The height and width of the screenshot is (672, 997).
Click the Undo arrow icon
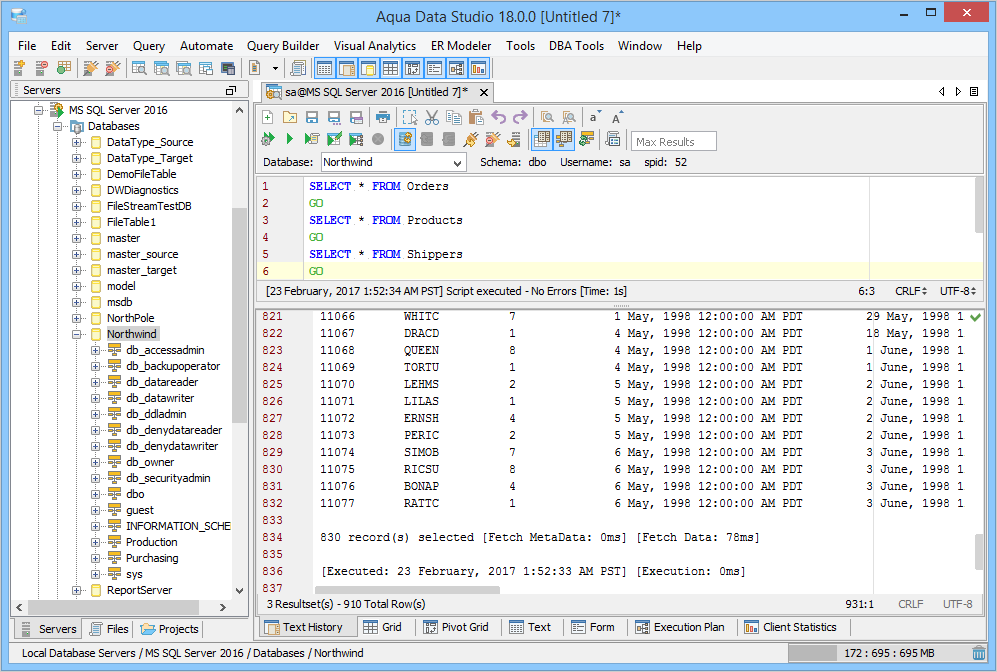click(x=499, y=117)
